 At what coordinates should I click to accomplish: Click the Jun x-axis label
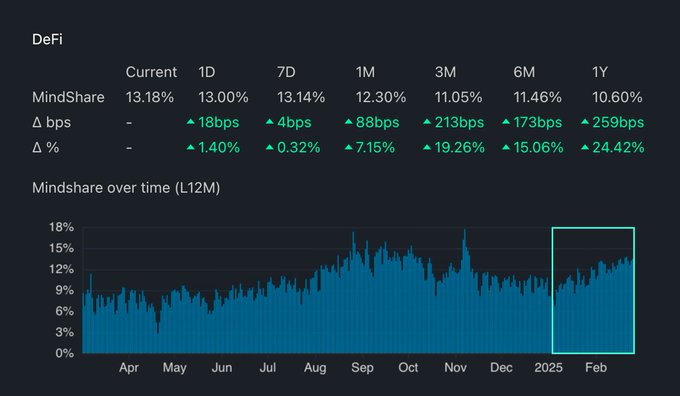(222, 368)
